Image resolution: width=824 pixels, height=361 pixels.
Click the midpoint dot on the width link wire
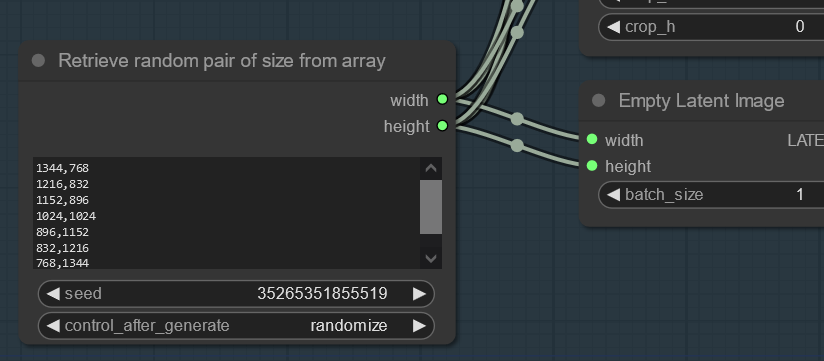click(517, 119)
